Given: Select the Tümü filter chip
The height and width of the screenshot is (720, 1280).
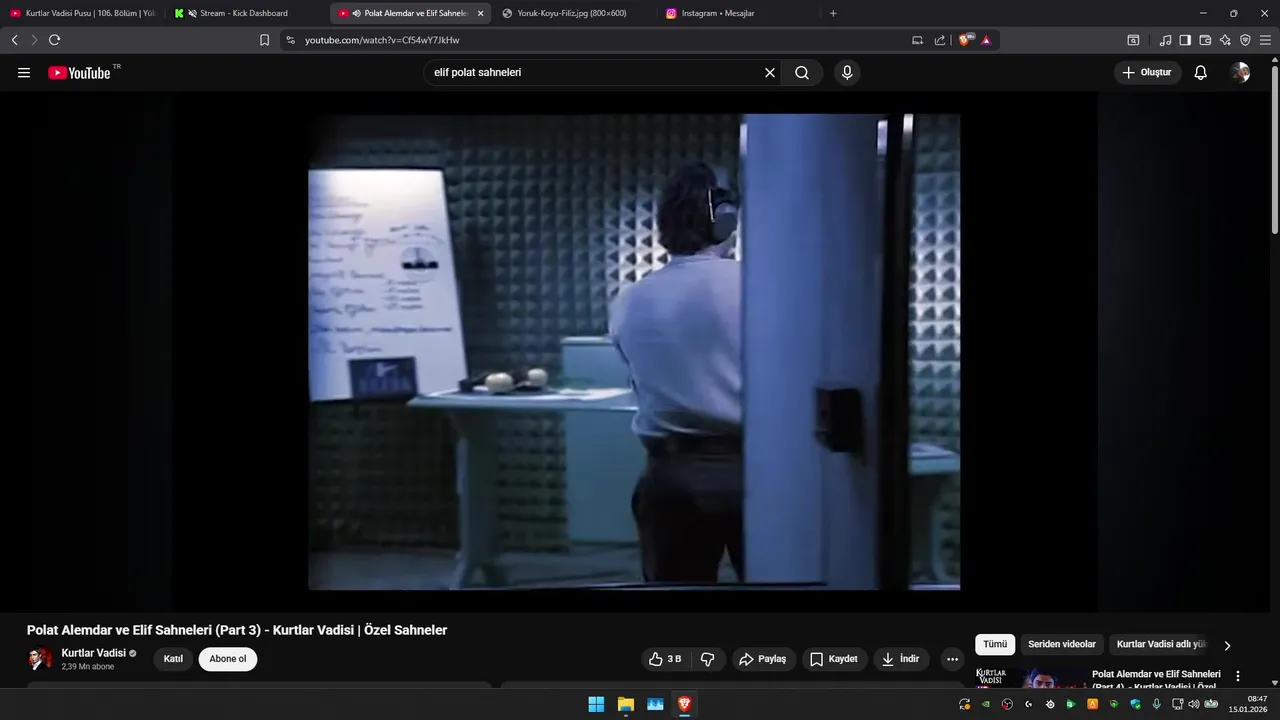Looking at the screenshot, I should (x=995, y=644).
